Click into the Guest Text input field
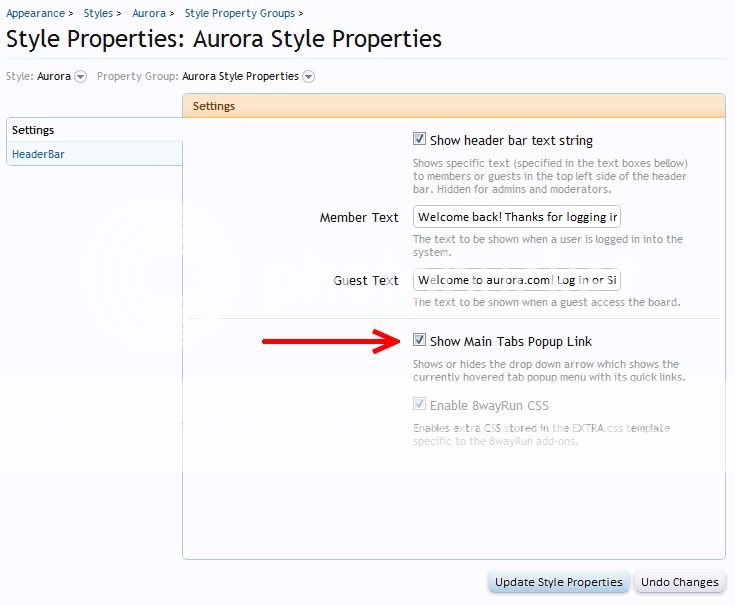Viewport: 735px width, 605px height. 517,280
